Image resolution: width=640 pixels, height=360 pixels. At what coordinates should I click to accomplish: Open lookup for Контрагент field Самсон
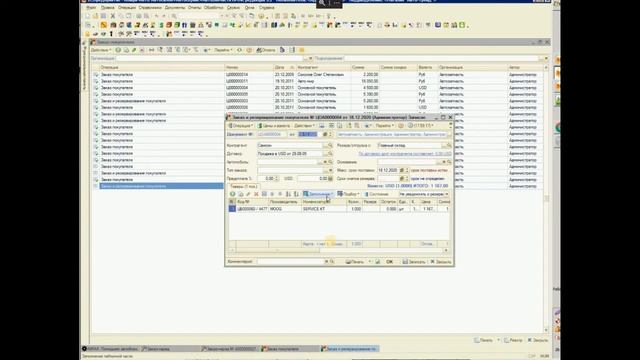pyautogui.click(x=330, y=145)
